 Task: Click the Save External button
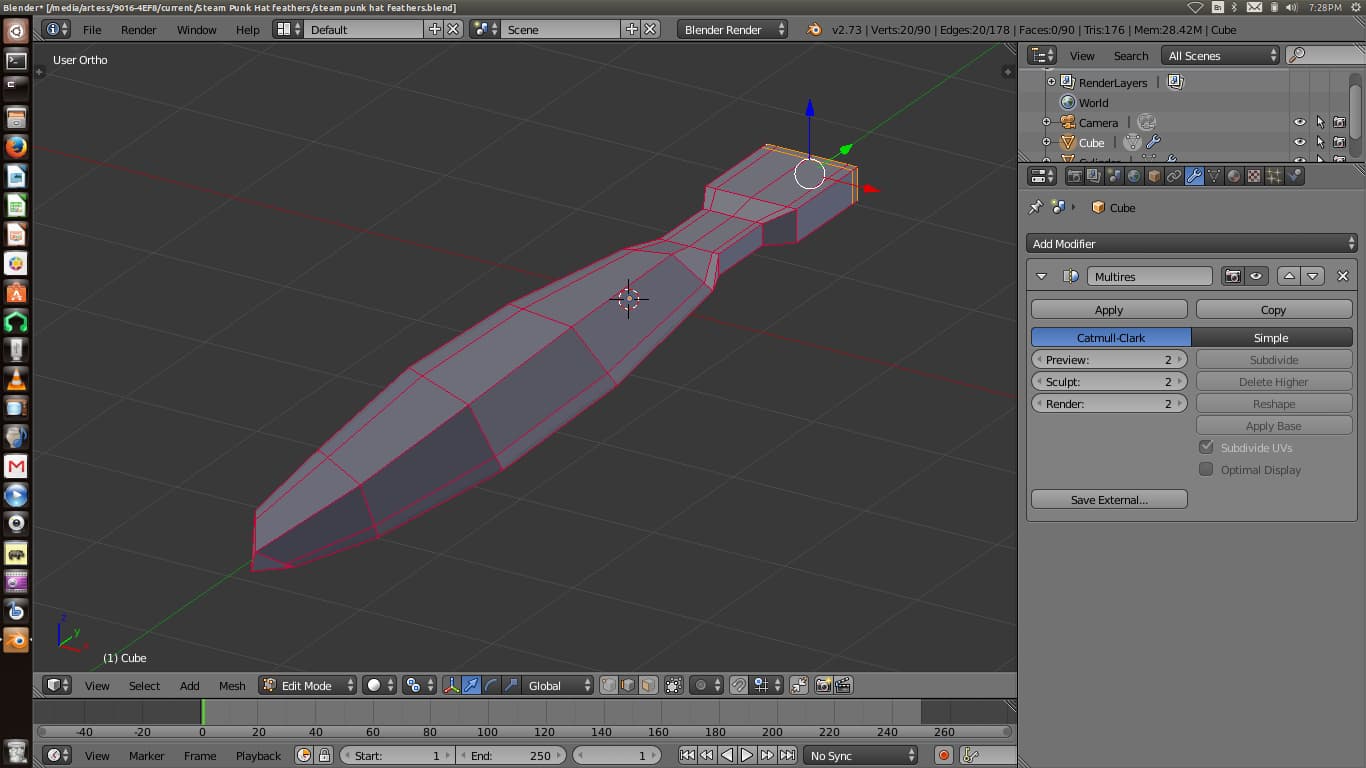[1108, 499]
